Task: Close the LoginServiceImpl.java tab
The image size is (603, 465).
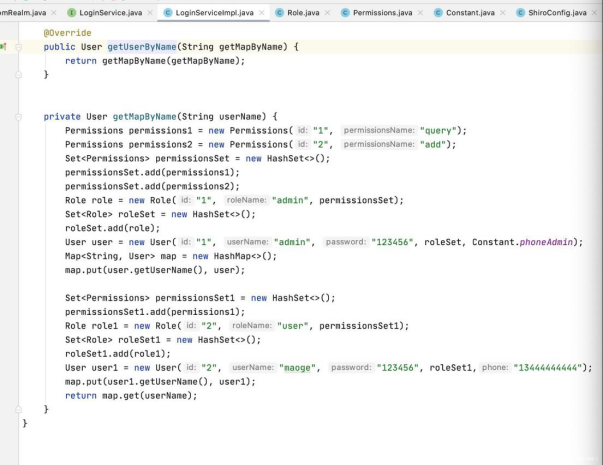Action: click(x=262, y=13)
